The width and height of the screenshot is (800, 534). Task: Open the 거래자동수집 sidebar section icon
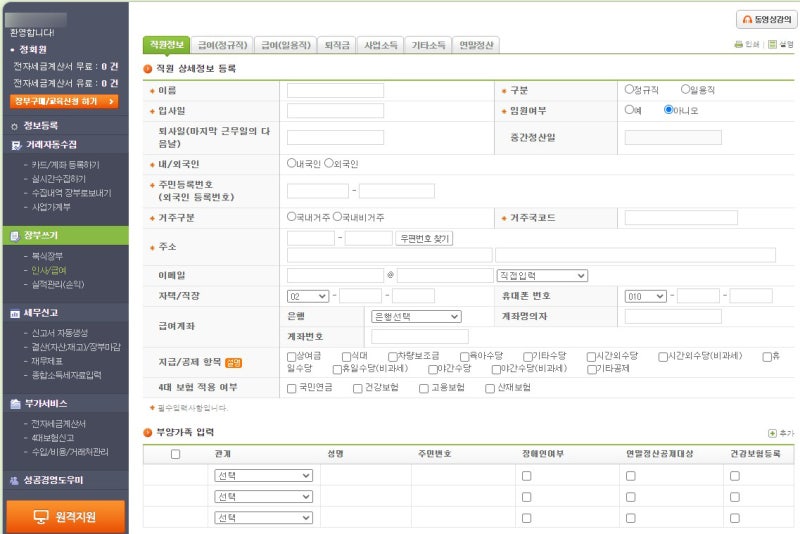click(x=16, y=145)
